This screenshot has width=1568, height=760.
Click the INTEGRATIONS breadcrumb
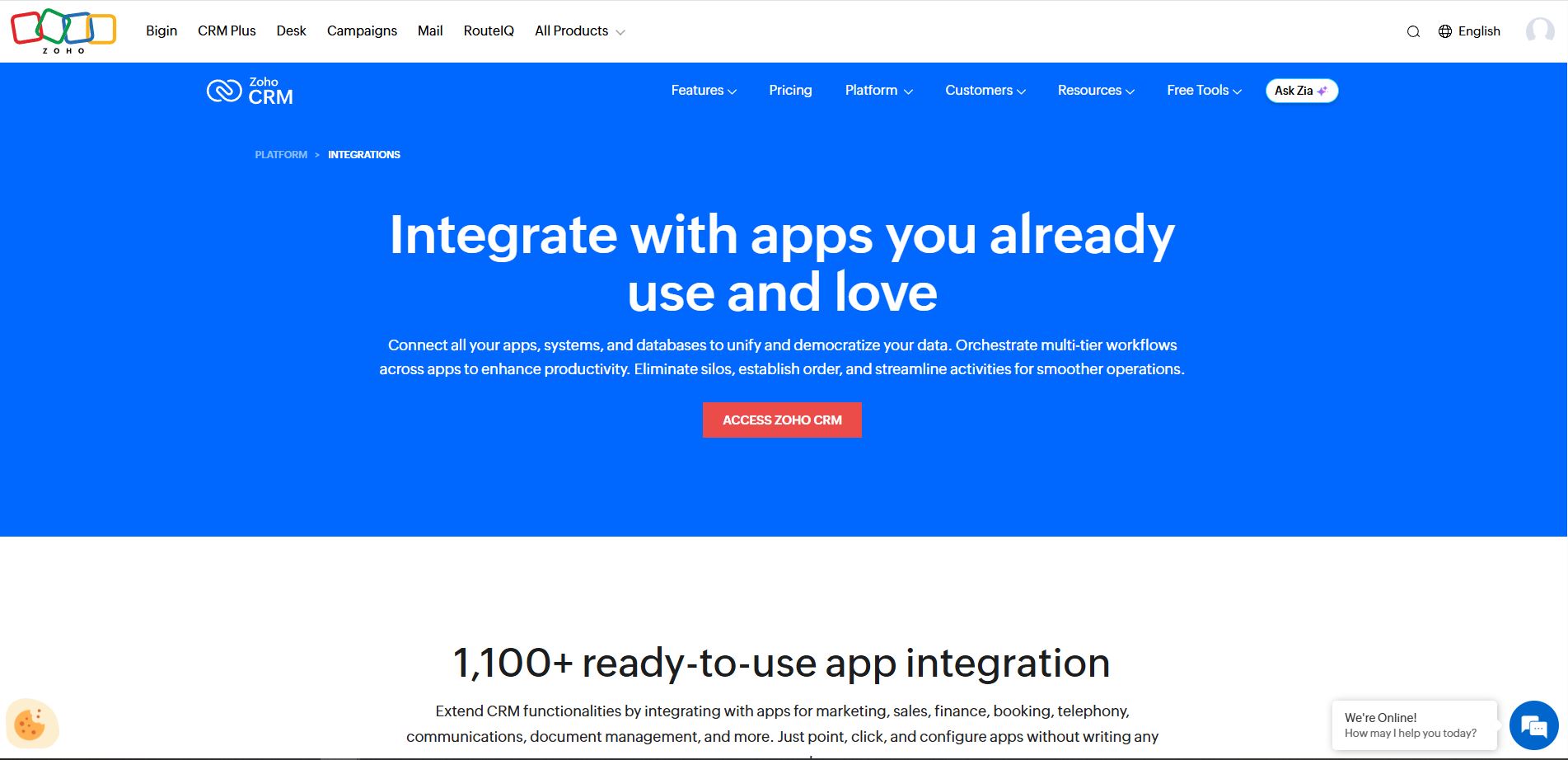tap(364, 154)
